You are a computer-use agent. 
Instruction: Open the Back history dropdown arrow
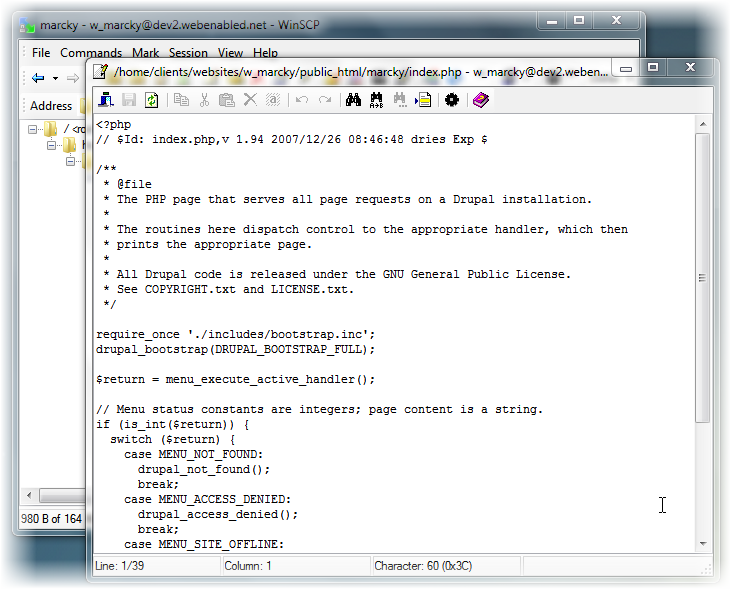point(55,78)
